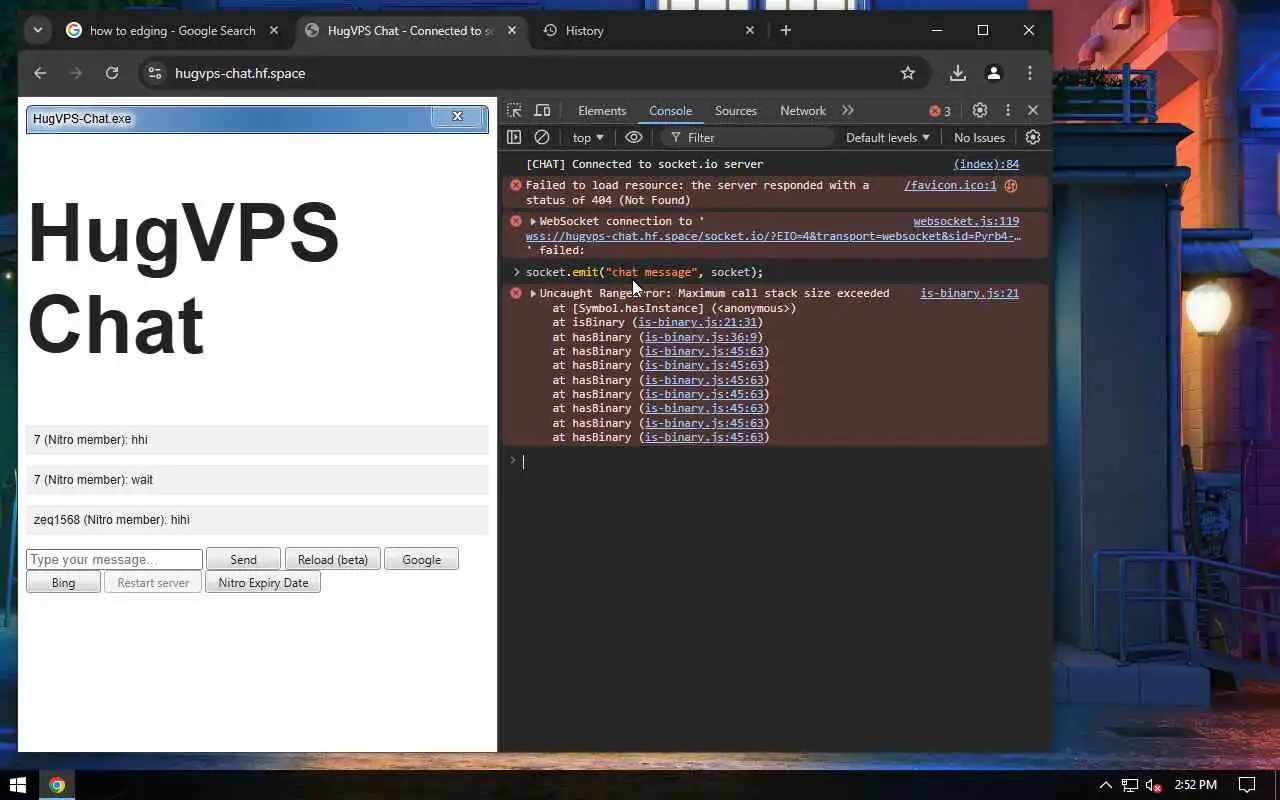
Task: Reload the hugvps-chat page
Action: (x=112, y=73)
